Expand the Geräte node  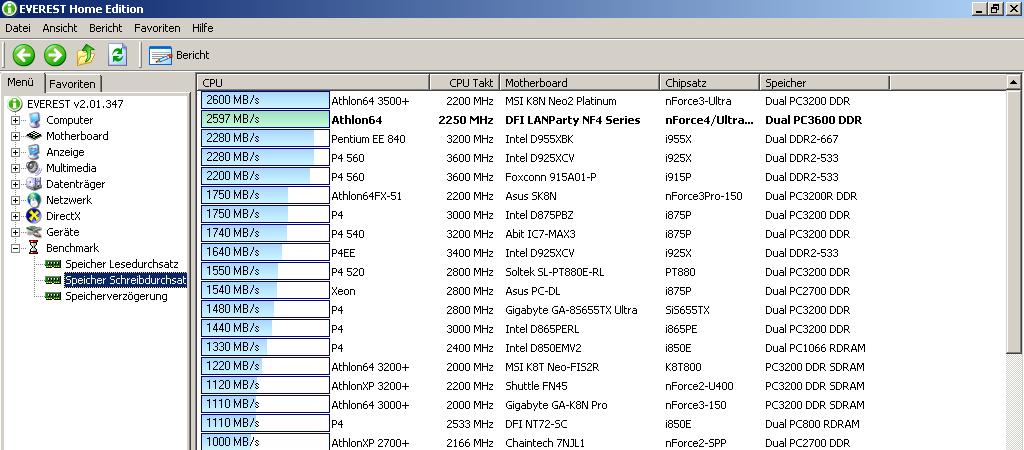[x=15, y=232]
